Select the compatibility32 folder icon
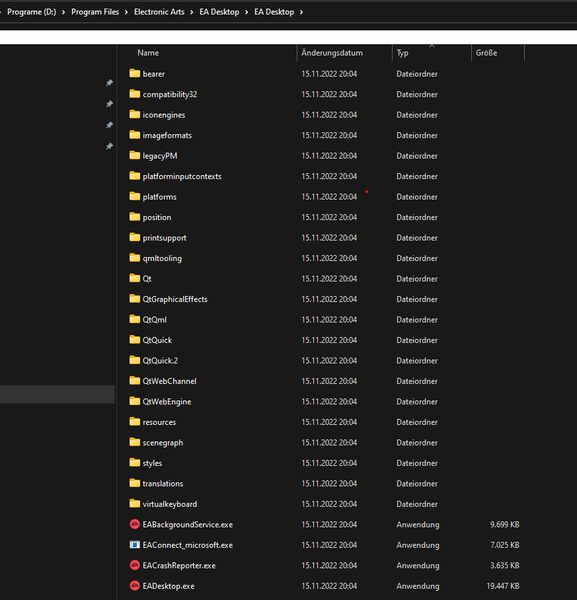This screenshot has width=577, height=600. click(x=134, y=94)
